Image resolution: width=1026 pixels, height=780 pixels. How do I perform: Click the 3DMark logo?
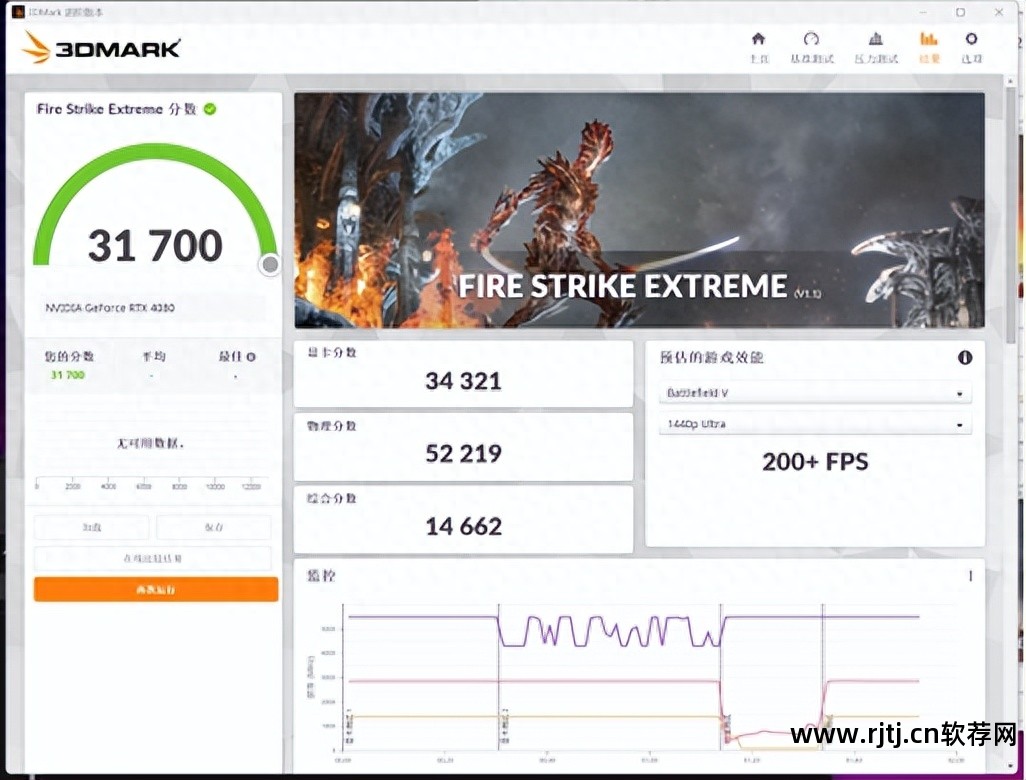point(101,48)
